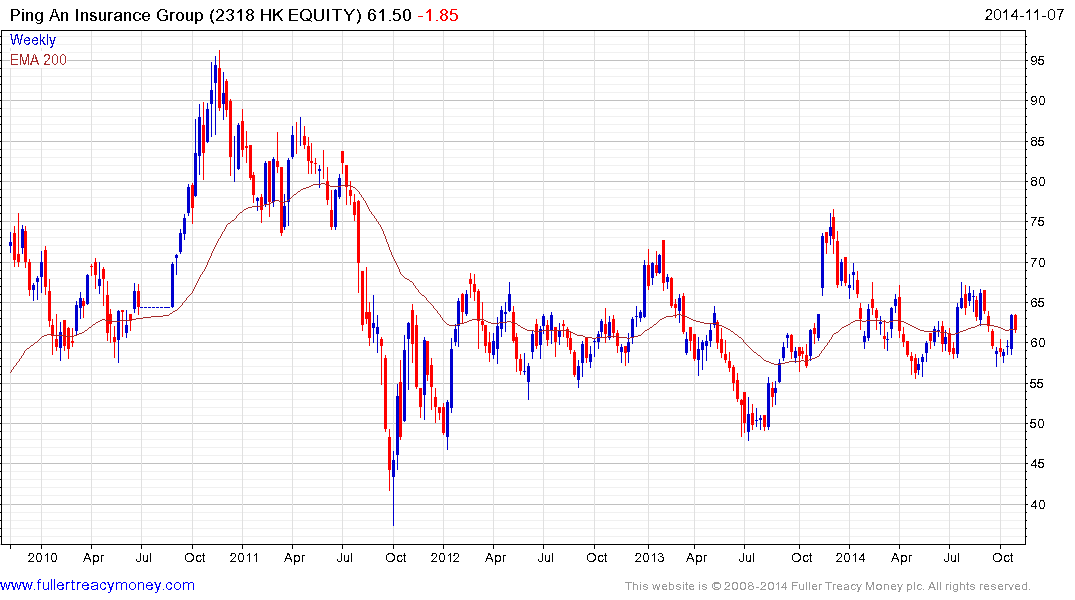Click the 70 price axis label
Viewport: 1075px width, 600px height.
[x=1037, y=262]
